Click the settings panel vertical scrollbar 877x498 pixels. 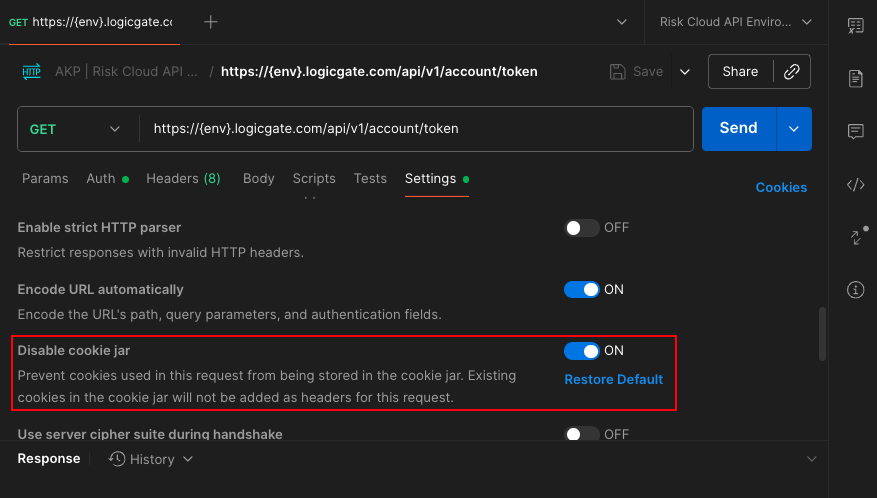[822, 334]
